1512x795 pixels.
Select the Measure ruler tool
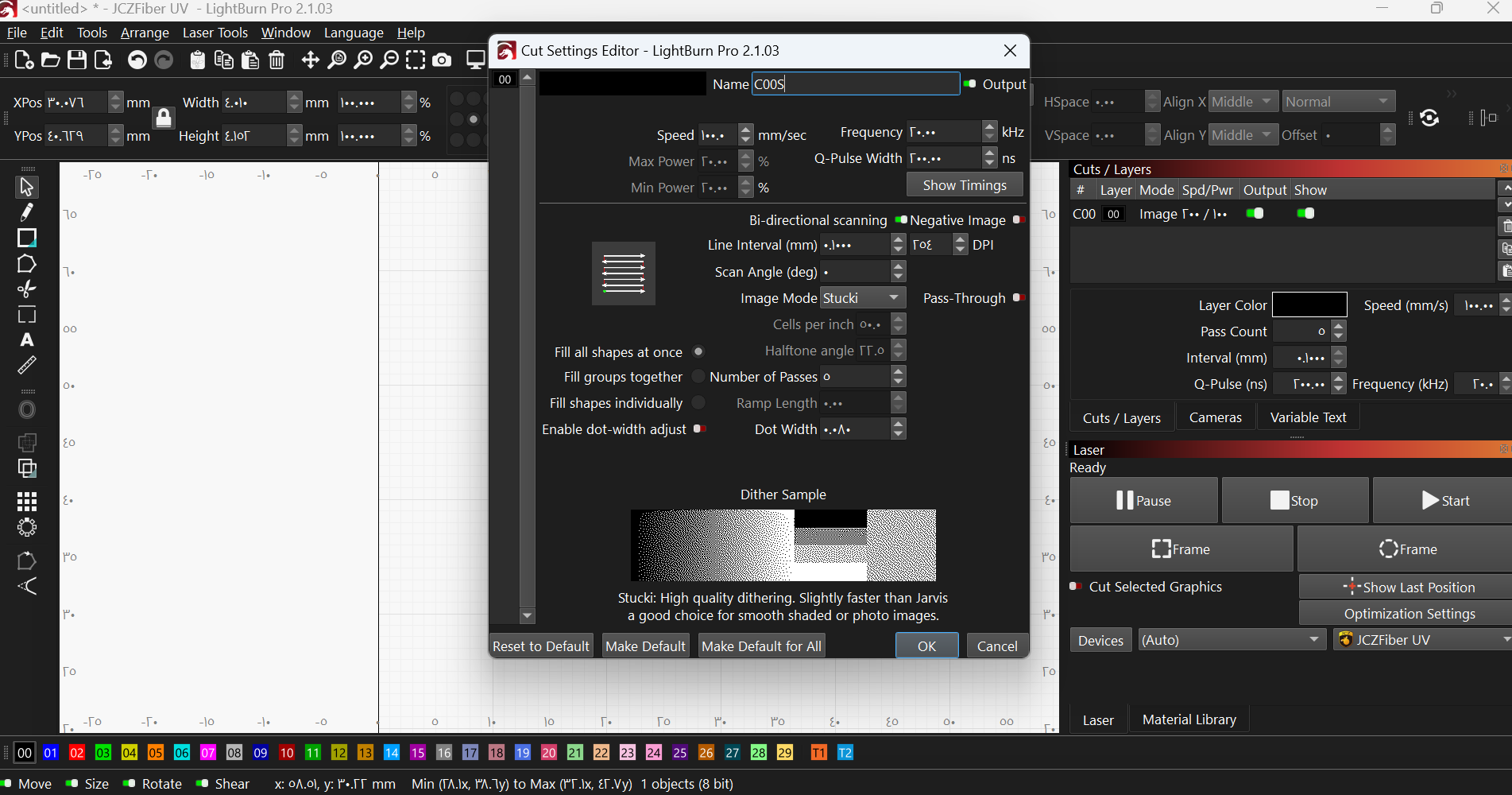27,366
